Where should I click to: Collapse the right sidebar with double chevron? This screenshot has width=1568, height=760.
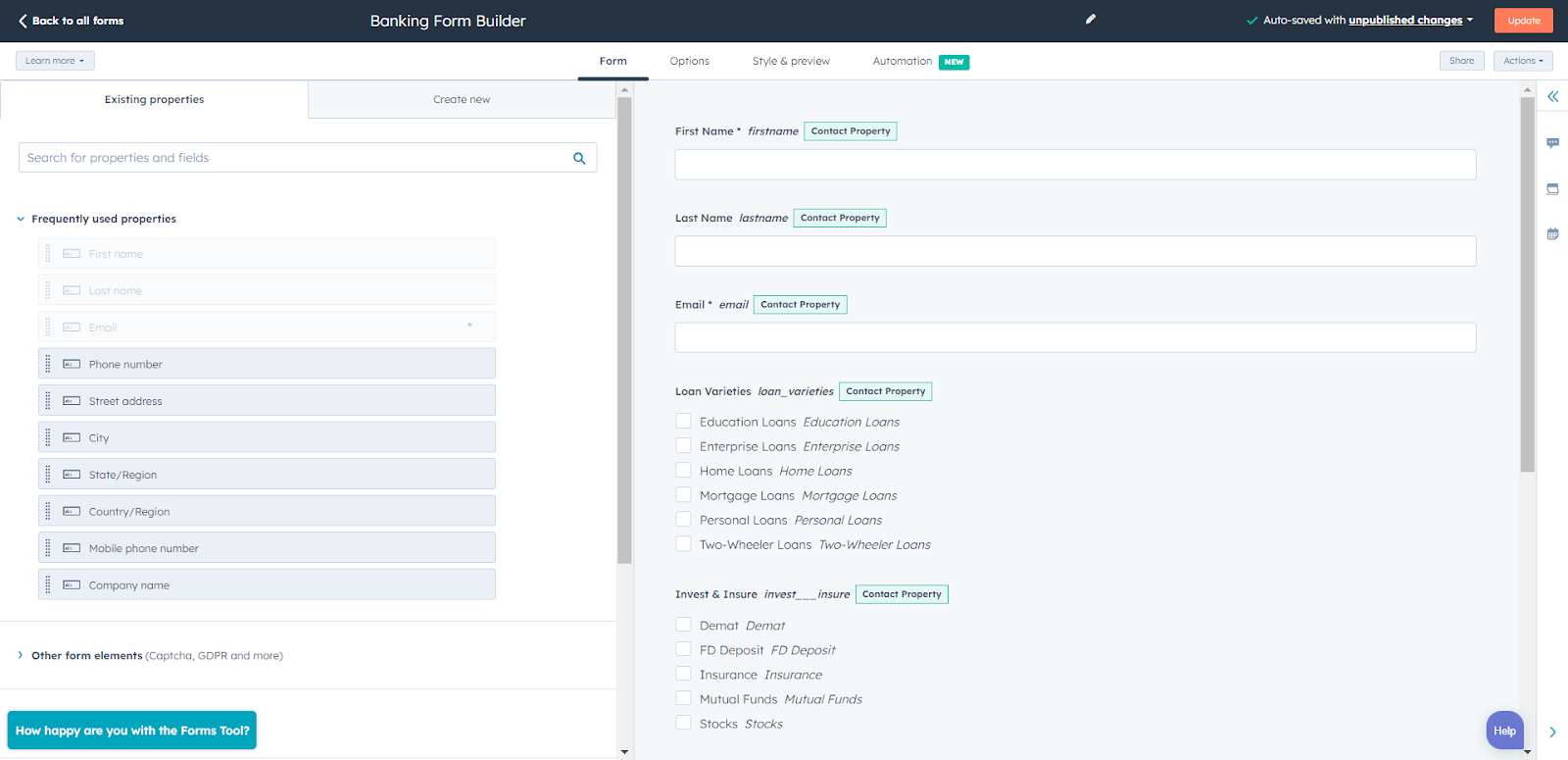click(x=1553, y=96)
